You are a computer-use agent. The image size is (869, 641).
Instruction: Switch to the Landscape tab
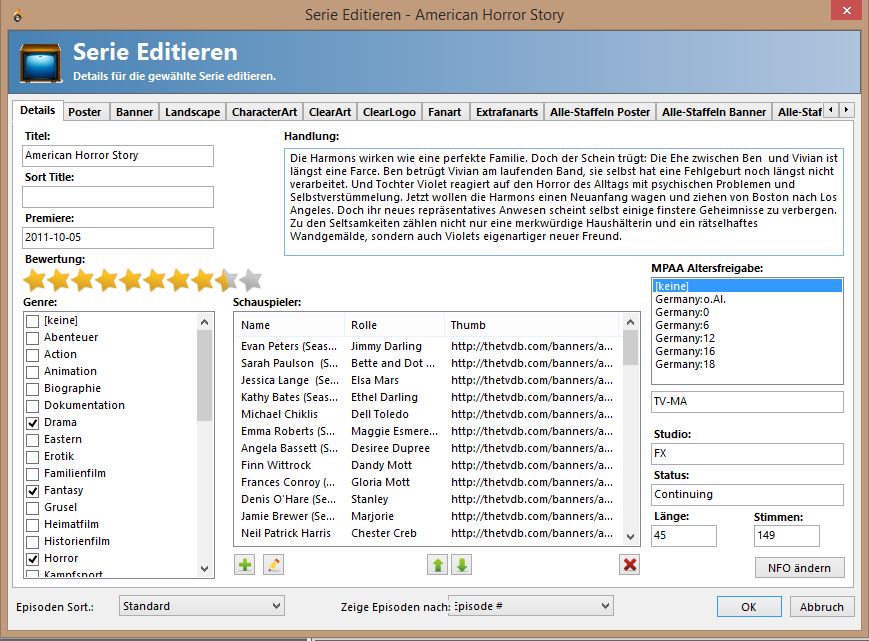(x=192, y=112)
